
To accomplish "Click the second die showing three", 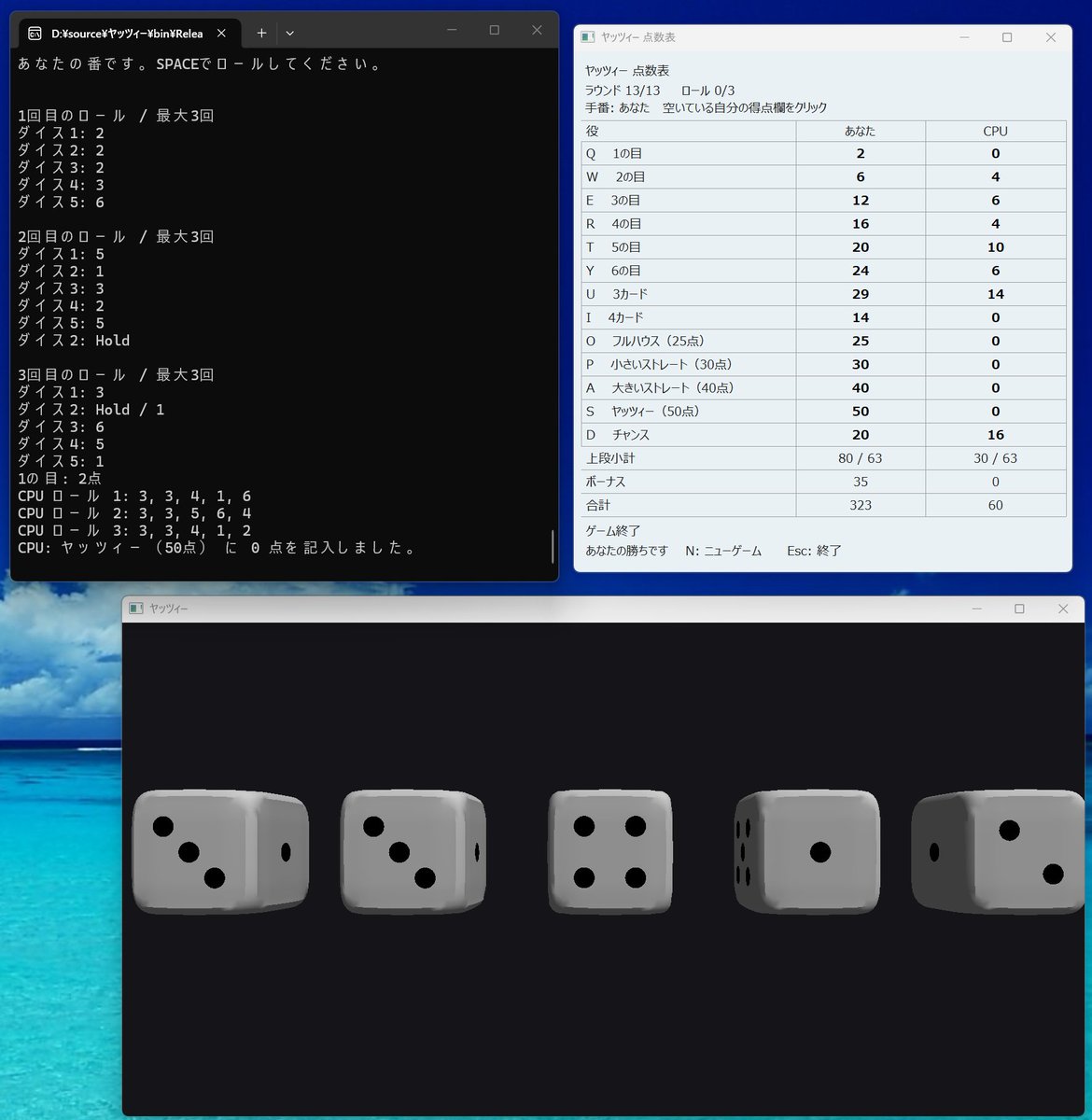I will click(413, 851).
